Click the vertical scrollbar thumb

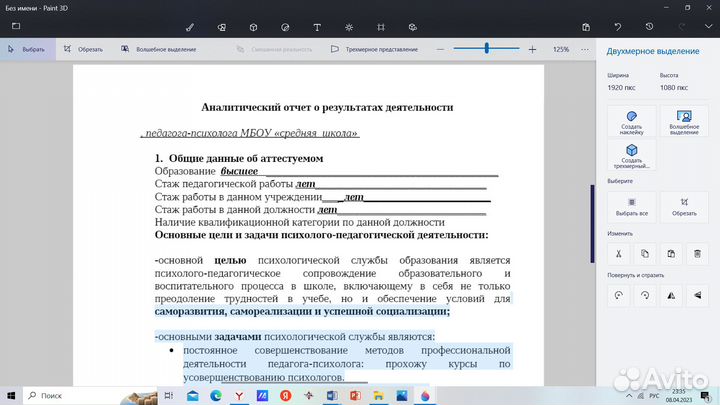click(592, 224)
